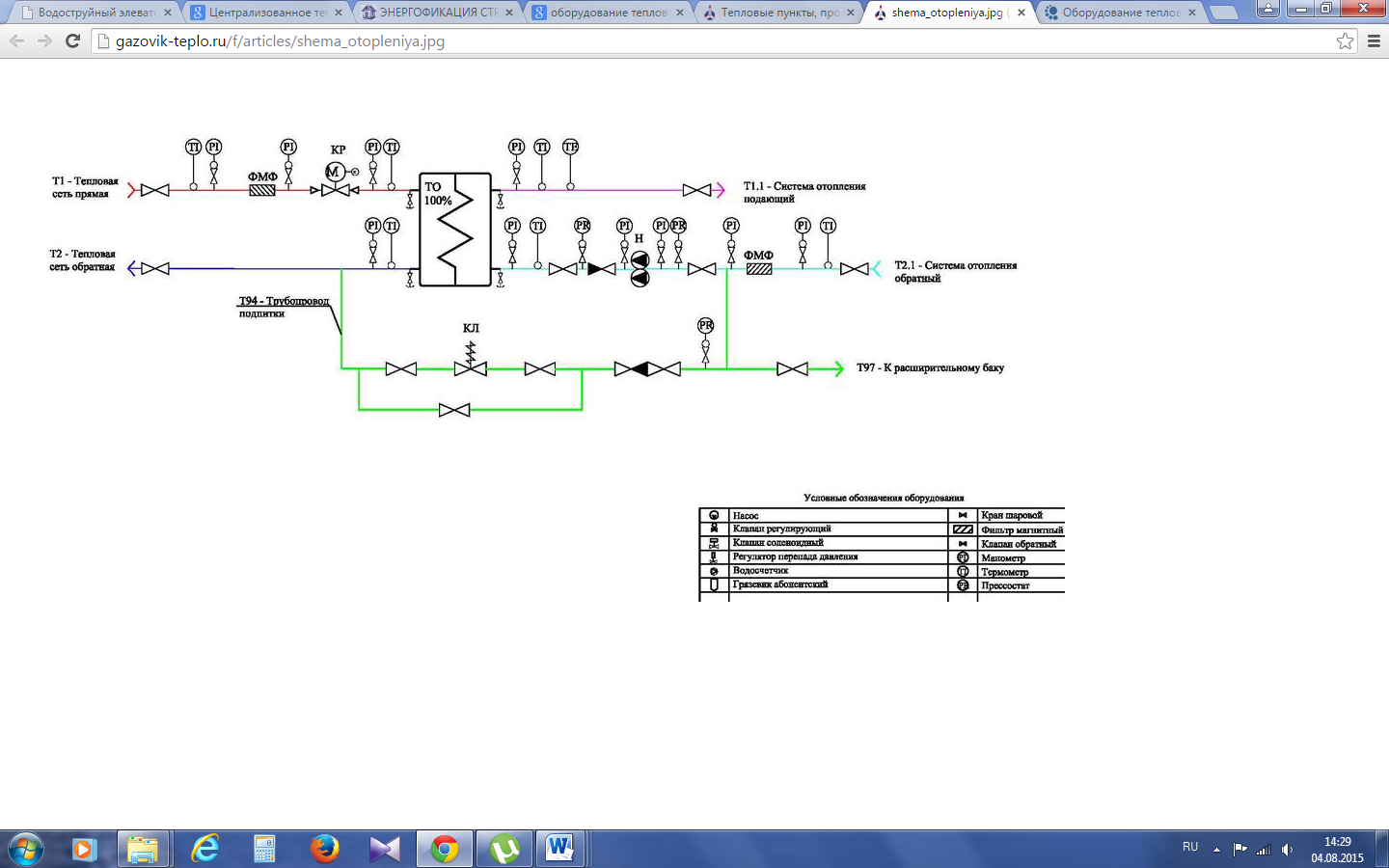
Task: Open Internet Explorer from the taskbar
Action: [x=204, y=849]
